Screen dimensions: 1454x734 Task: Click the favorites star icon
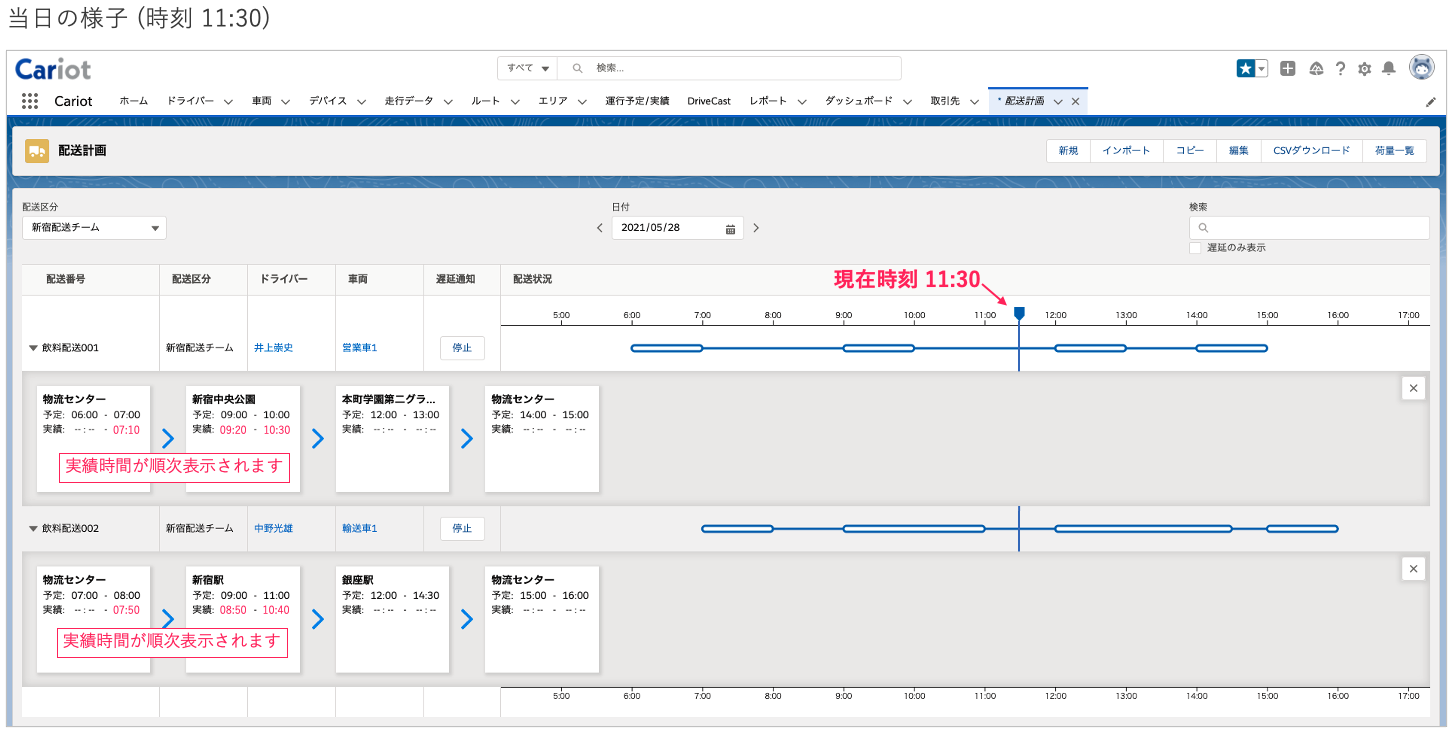point(1246,68)
